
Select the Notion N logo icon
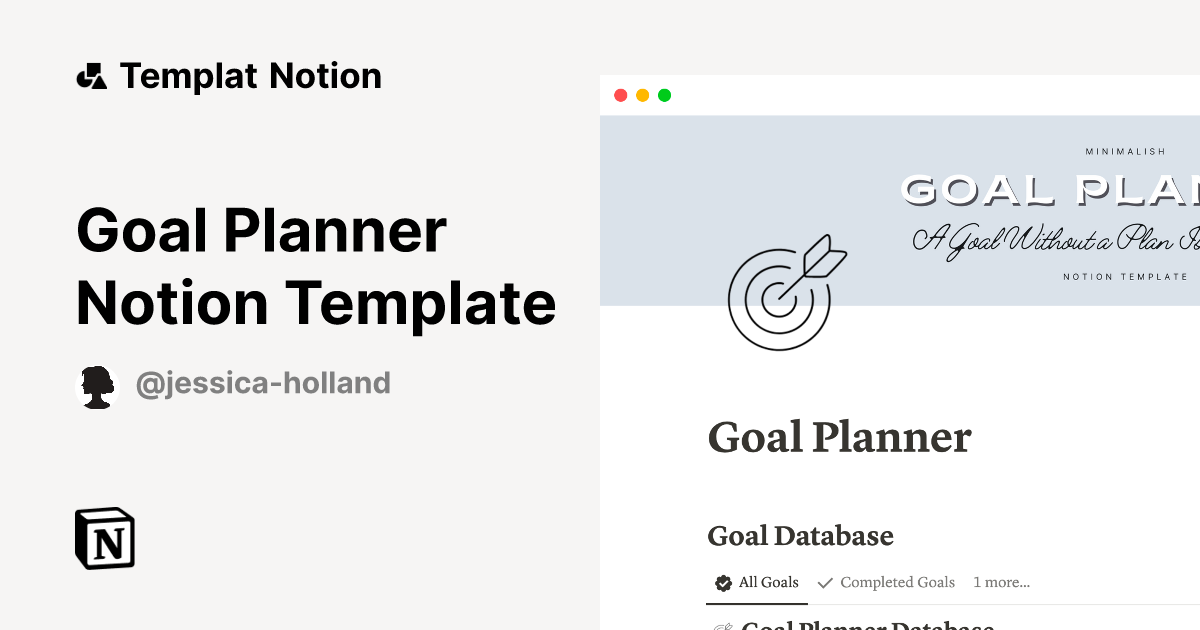coord(105,539)
